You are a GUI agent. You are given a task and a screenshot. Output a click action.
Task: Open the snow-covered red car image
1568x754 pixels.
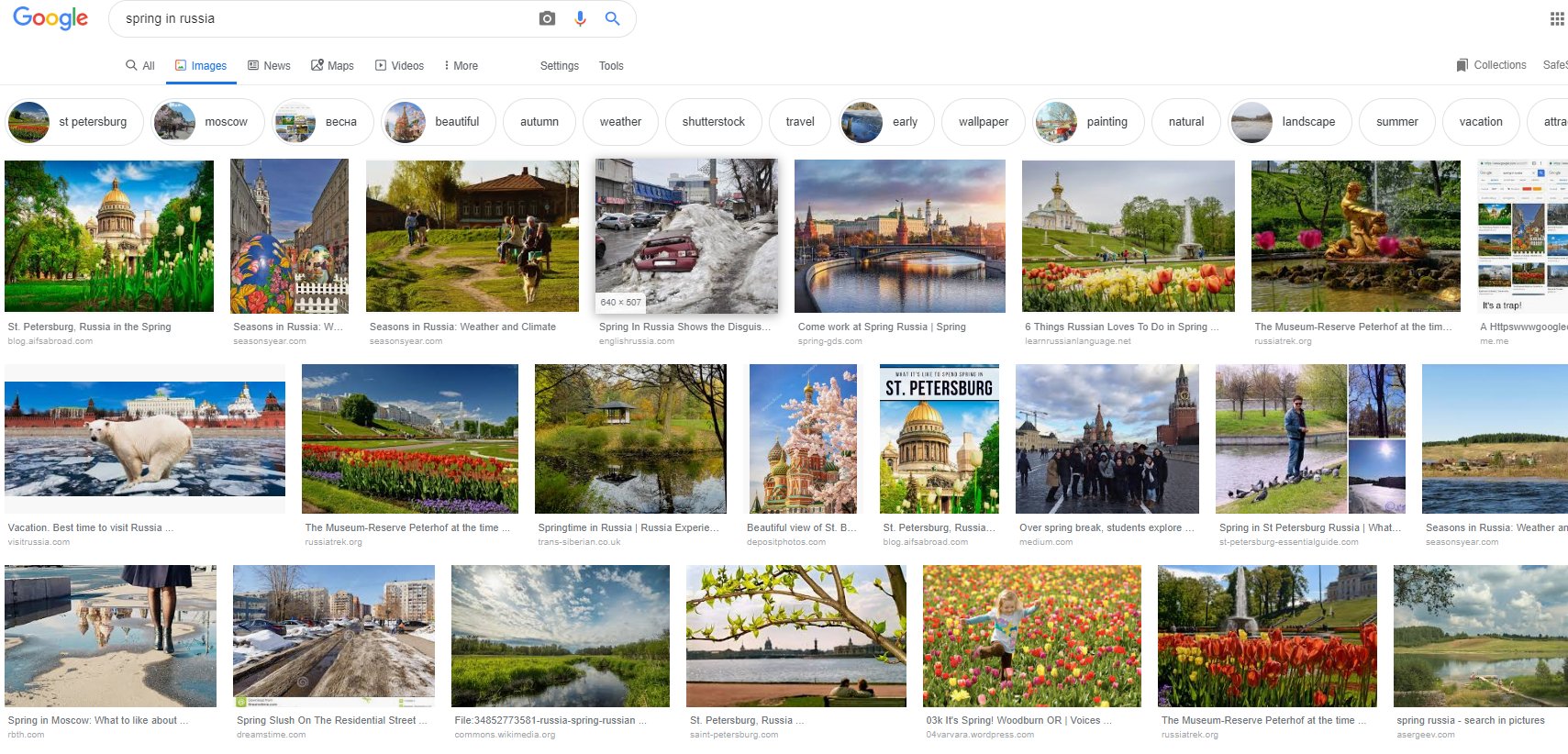point(686,236)
